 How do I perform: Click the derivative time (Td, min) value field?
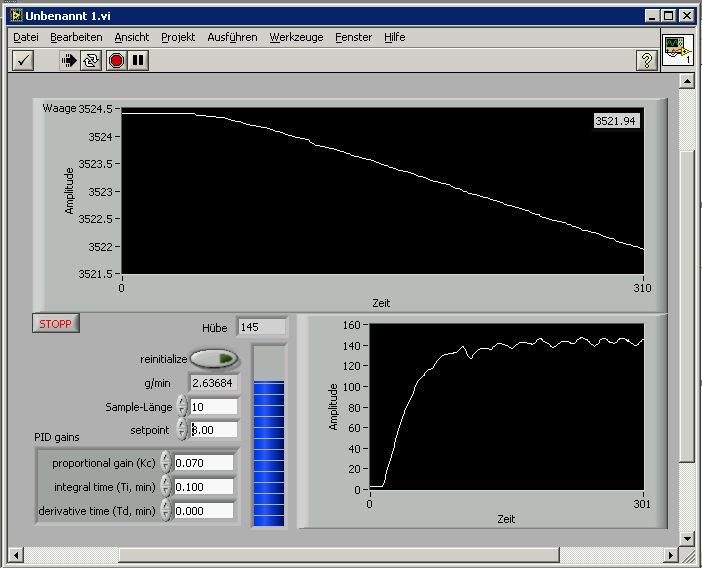point(204,510)
